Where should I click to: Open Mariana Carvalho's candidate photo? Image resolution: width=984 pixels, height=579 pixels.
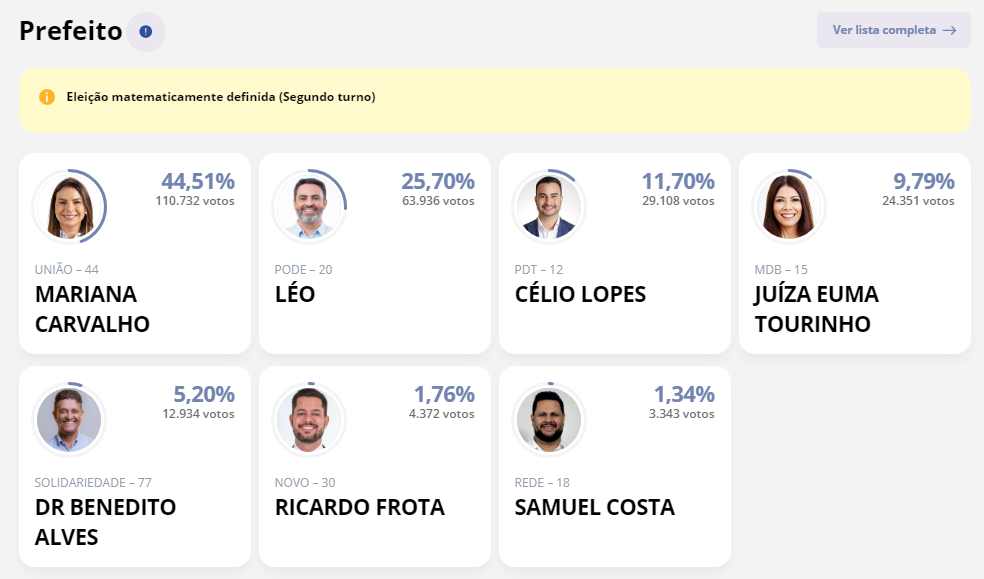(69, 207)
